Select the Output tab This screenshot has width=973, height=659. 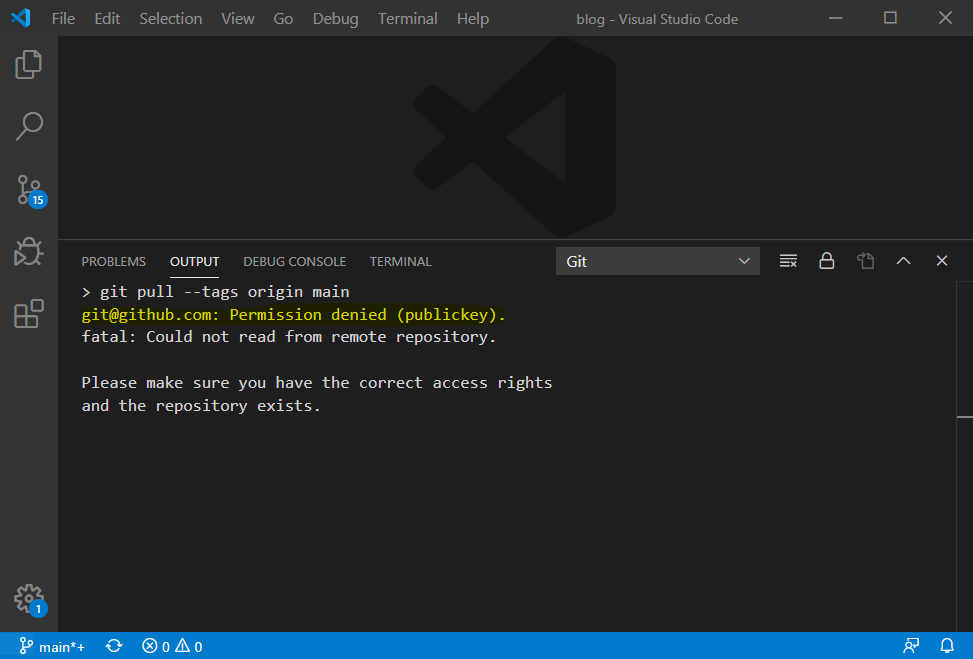(x=194, y=262)
